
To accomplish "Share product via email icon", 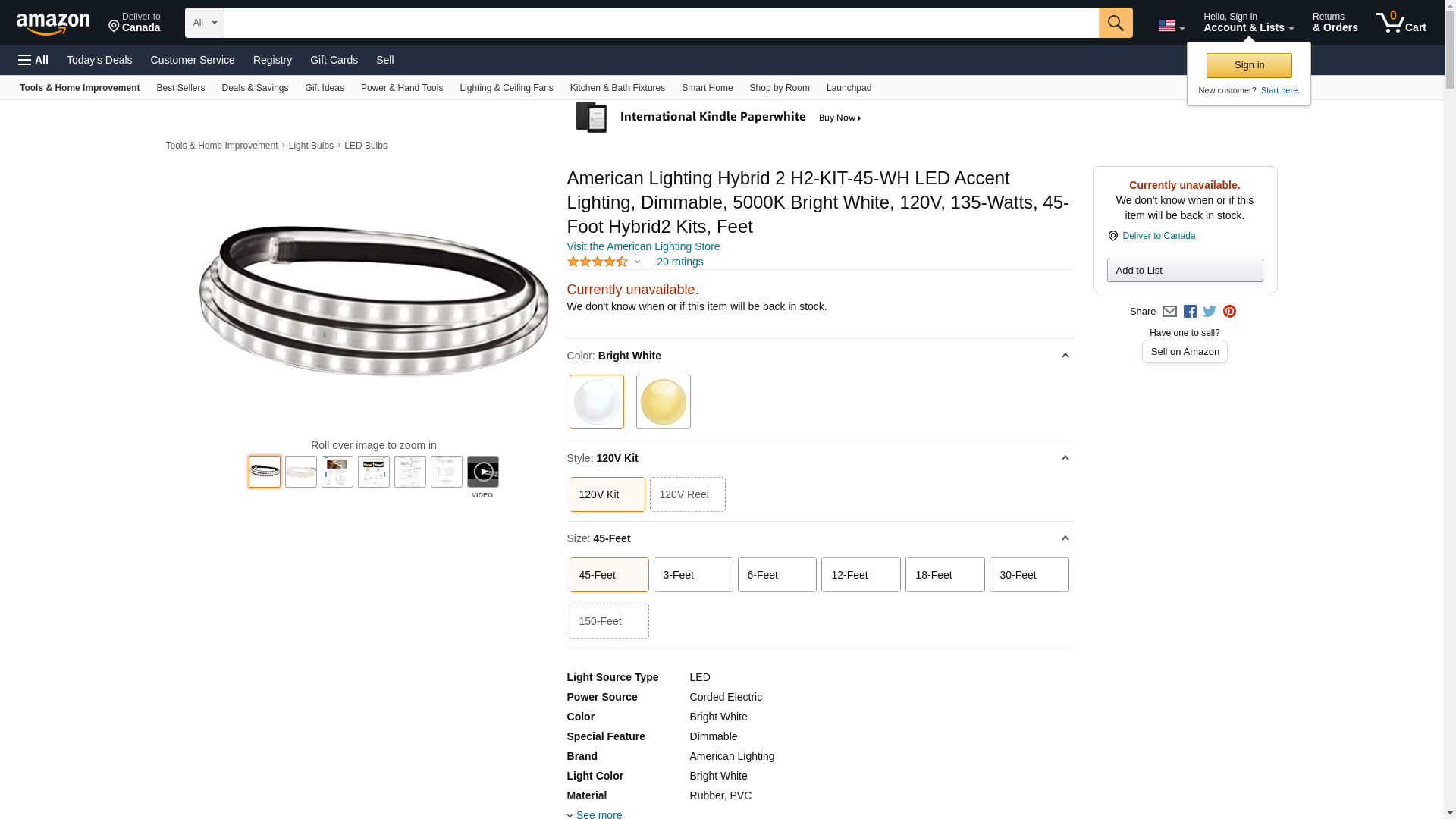I will coord(1169,312).
